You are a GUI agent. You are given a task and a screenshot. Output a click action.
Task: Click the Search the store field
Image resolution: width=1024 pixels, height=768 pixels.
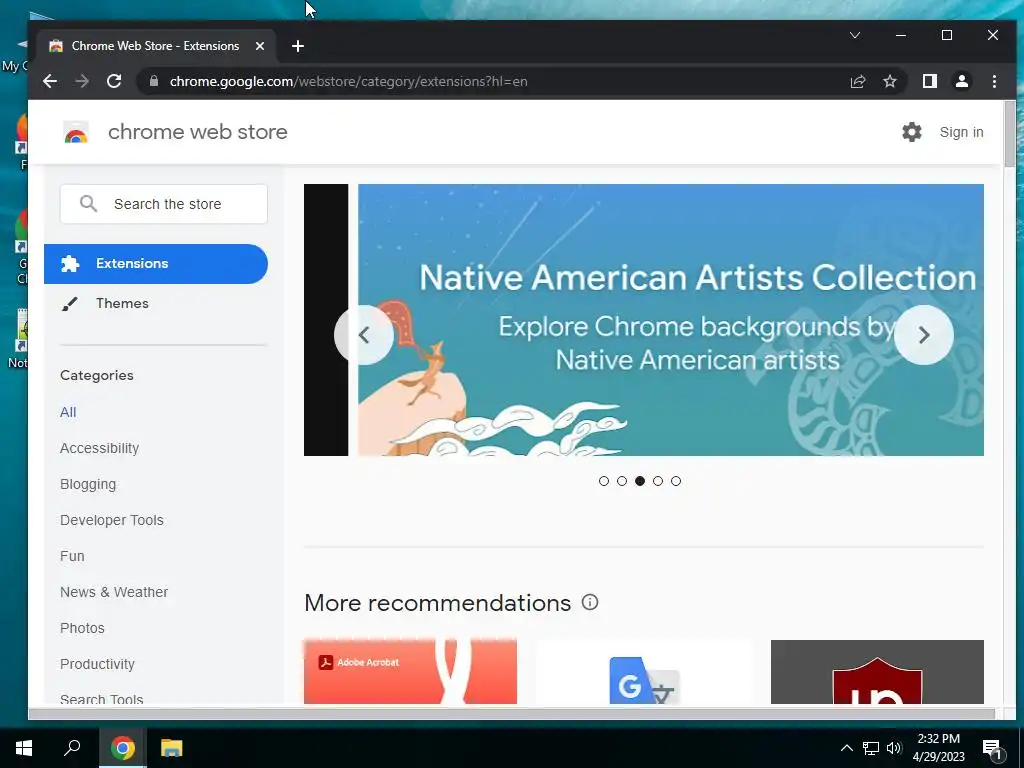[164, 204]
